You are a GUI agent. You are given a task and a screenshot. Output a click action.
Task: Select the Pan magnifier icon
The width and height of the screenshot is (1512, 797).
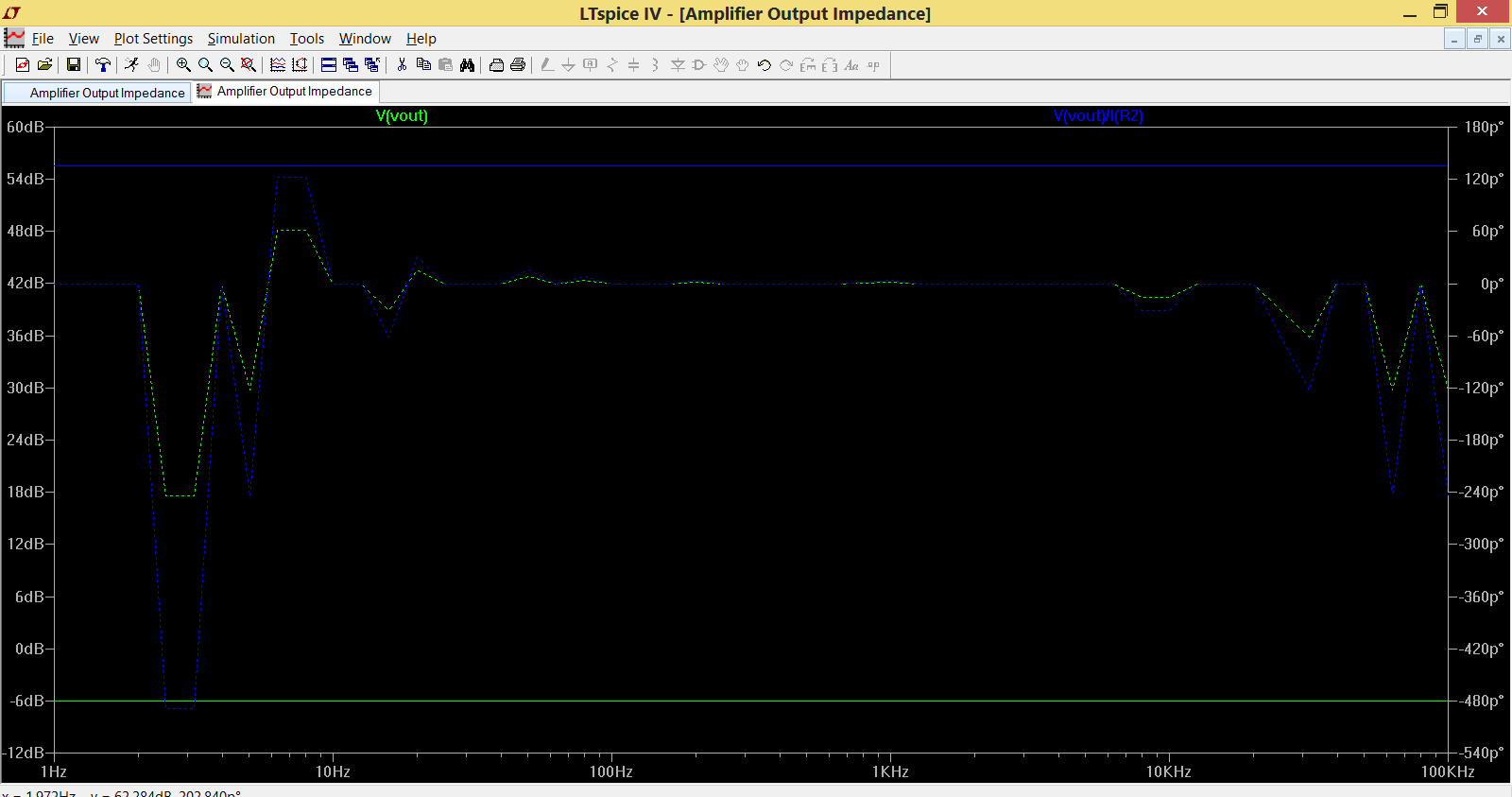205,65
